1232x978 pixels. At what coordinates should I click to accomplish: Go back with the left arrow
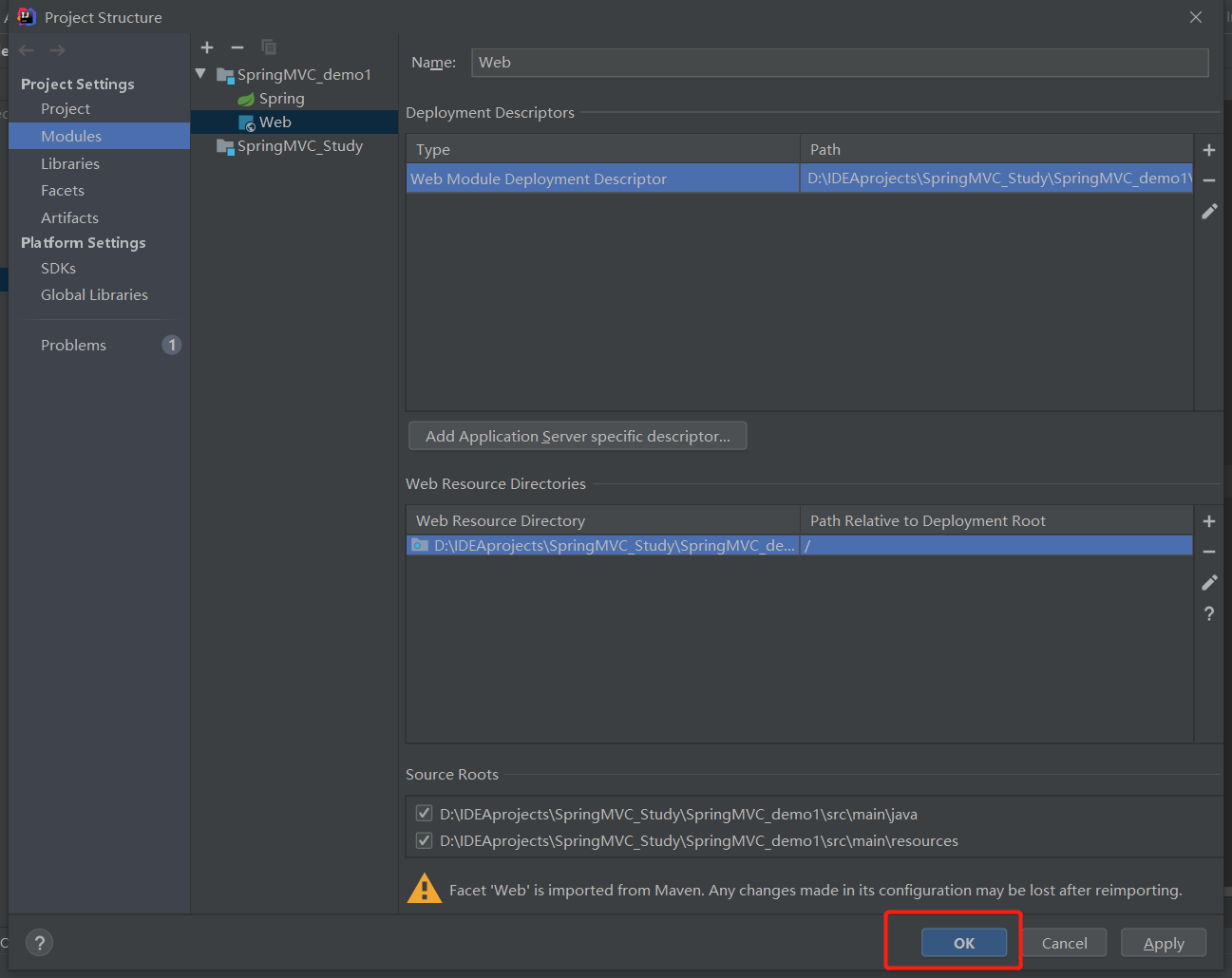pyautogui.click(x=27, y=50)
